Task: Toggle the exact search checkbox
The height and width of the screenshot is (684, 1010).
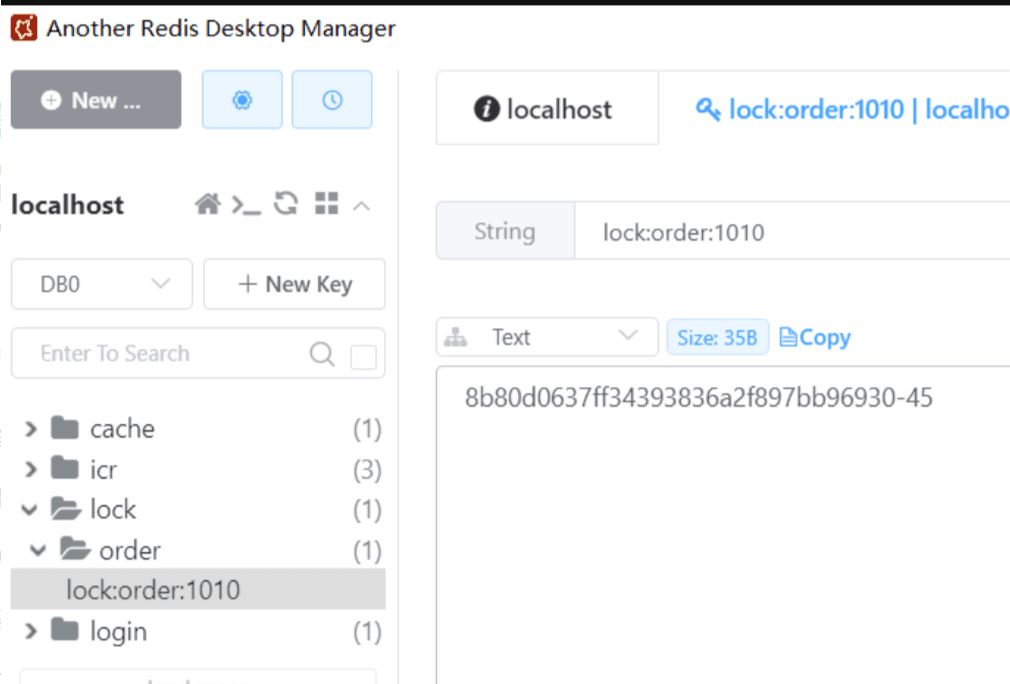Action: pos(363,356)
